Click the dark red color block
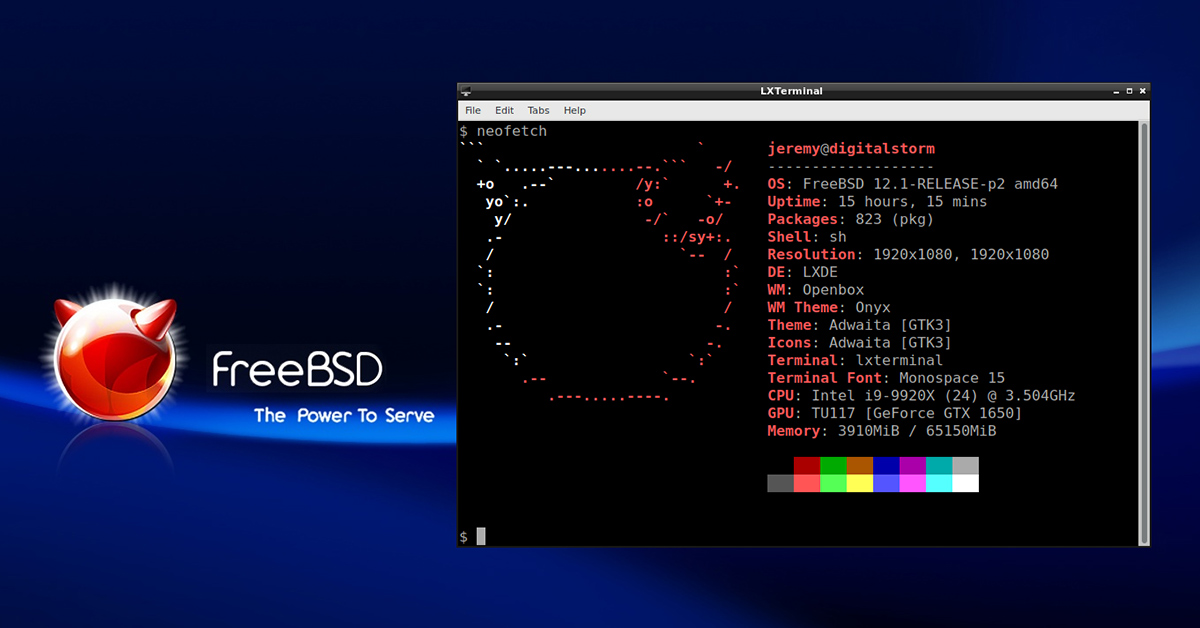The height and width of the screenshot is (628, 1200). click(806, 466)
